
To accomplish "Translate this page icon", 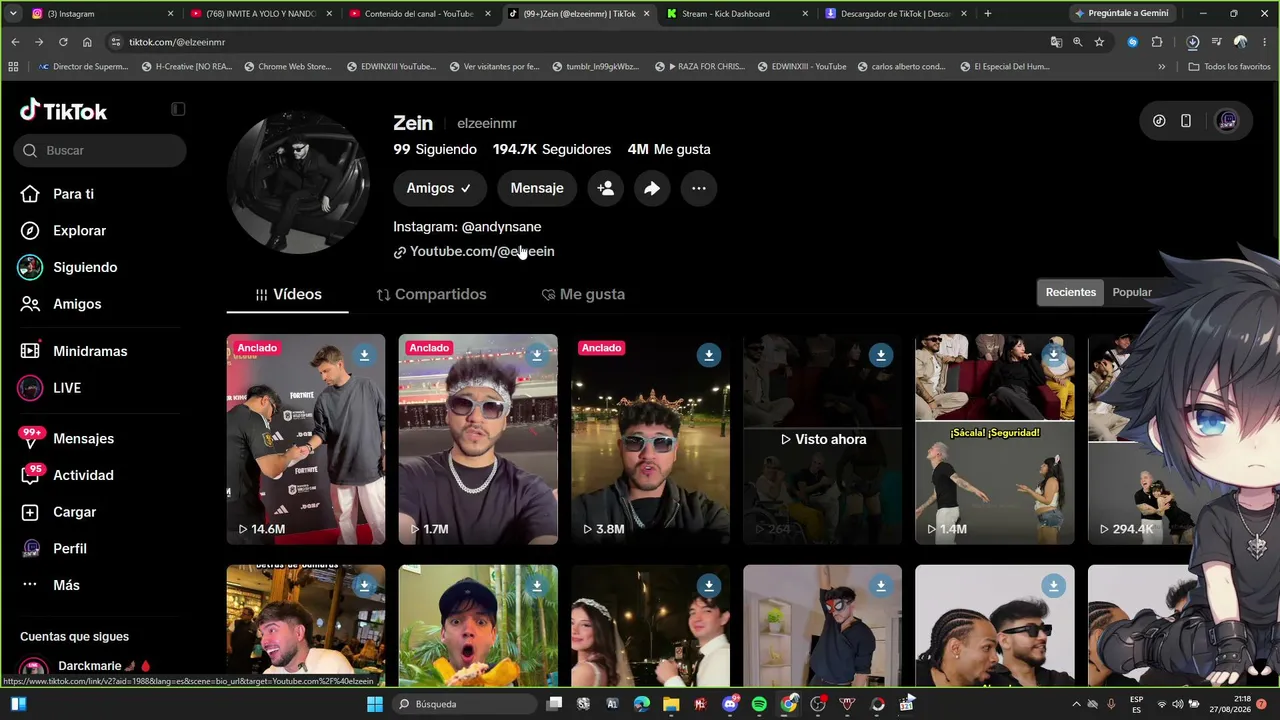I will [x=1056, y=42].
